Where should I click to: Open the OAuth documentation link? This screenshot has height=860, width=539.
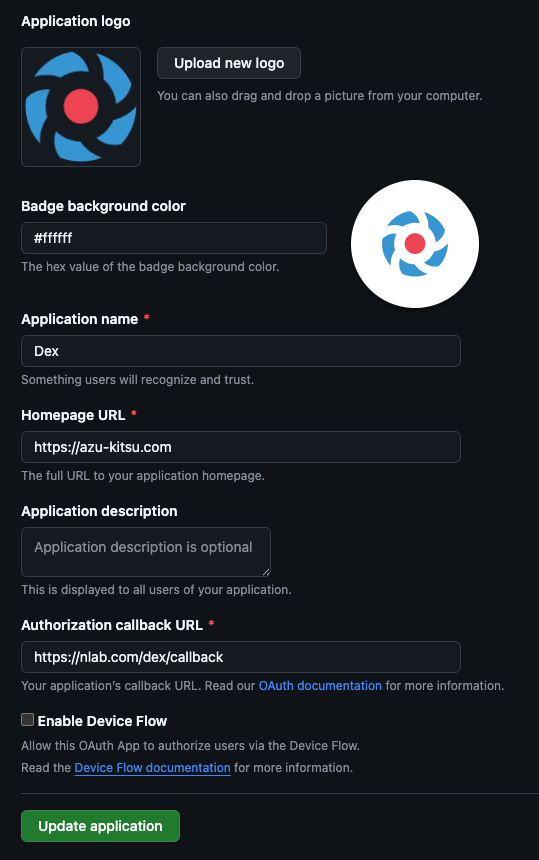click(x=320, y=686)
